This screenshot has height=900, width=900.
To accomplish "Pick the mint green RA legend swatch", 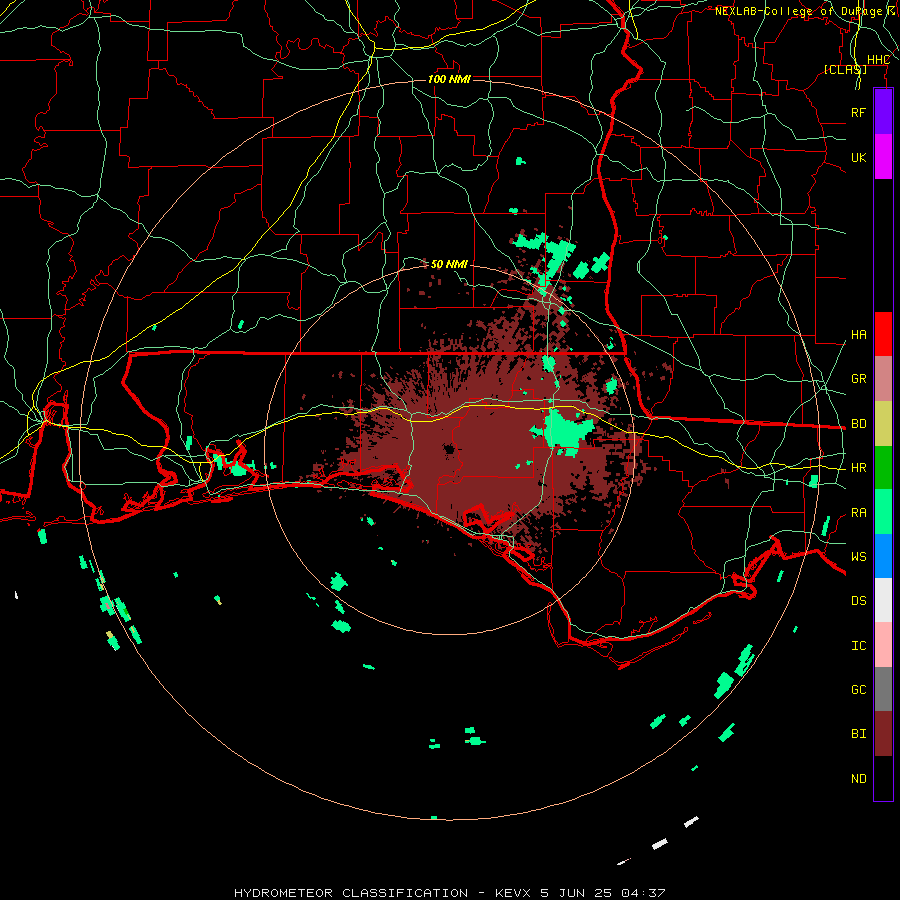I will pyautogui.click(x=883, y=512).
